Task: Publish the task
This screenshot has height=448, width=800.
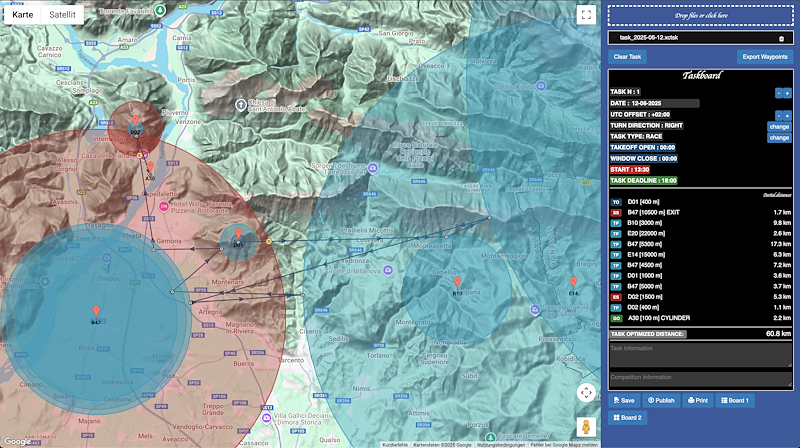Action: (661, 401)
